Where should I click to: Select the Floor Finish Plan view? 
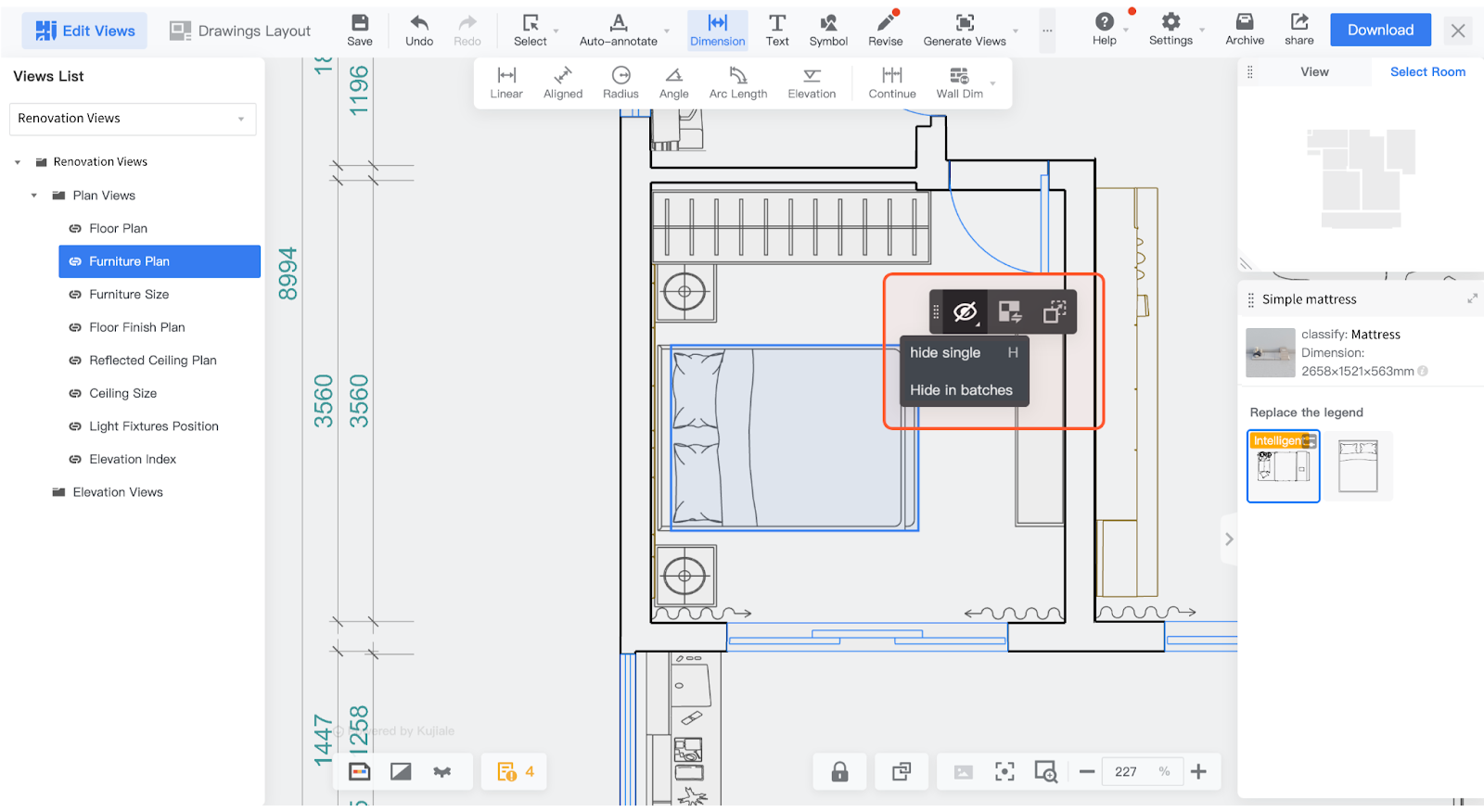coord(137,327)
